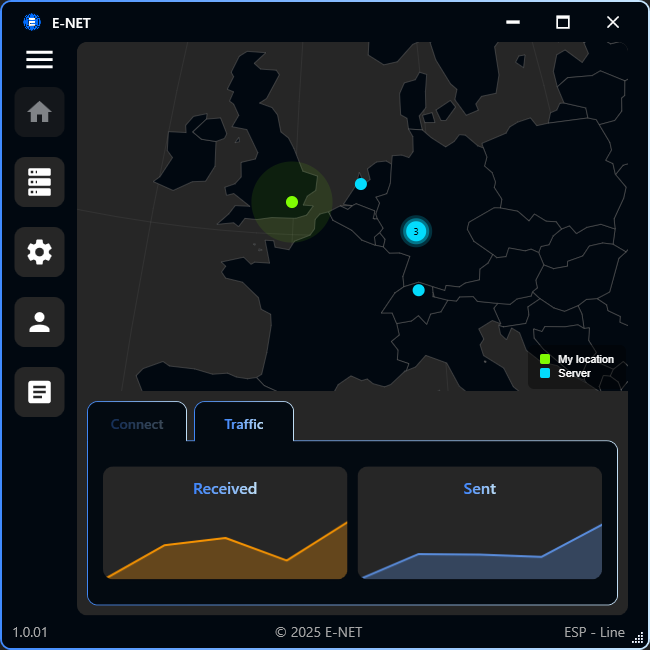Click the window resize grip
The width and height of the screenshot is (650, 650).
click(x=638, y=639)
